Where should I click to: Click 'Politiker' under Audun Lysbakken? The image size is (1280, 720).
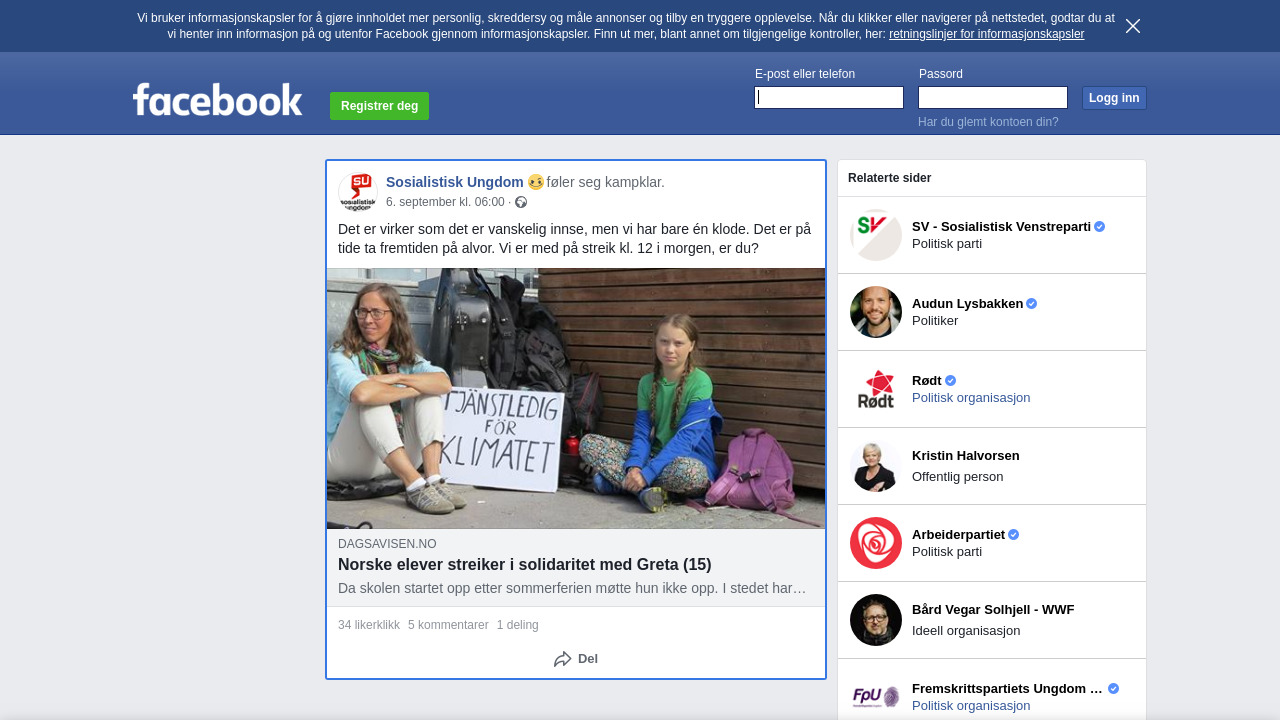pyautogui.click(x=935, y=321)
